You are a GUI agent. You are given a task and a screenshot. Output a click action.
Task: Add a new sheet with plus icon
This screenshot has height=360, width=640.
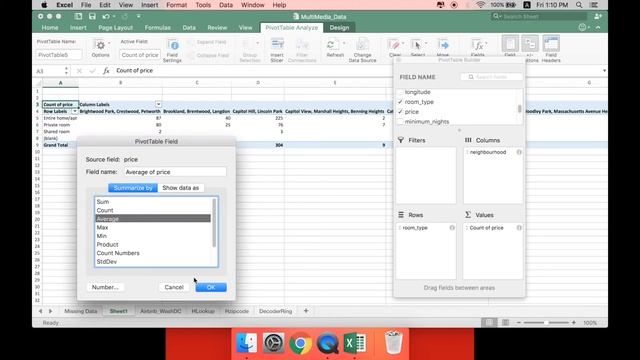306,311
